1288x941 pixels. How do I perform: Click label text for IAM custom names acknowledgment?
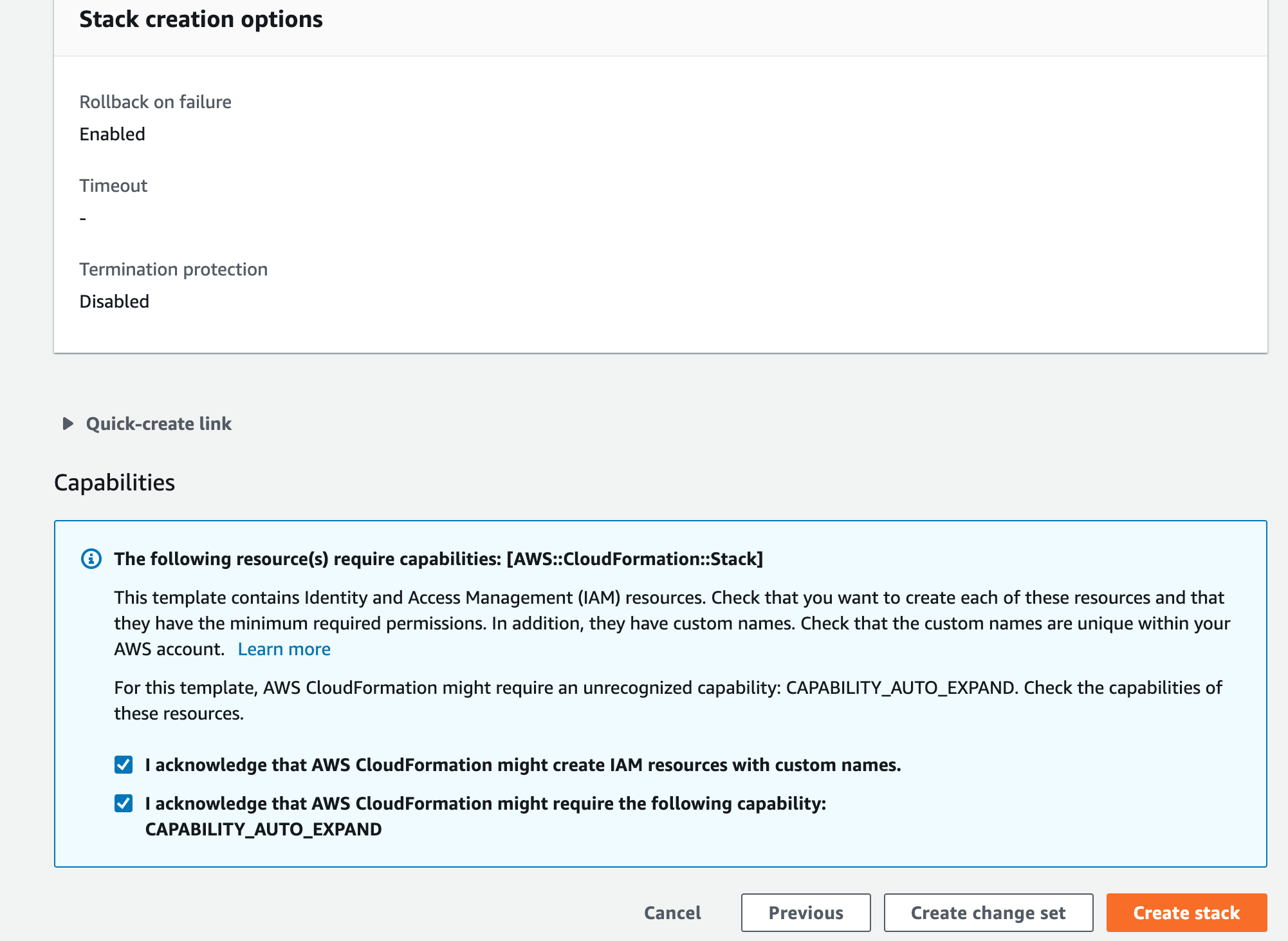[x=522, y=765]
